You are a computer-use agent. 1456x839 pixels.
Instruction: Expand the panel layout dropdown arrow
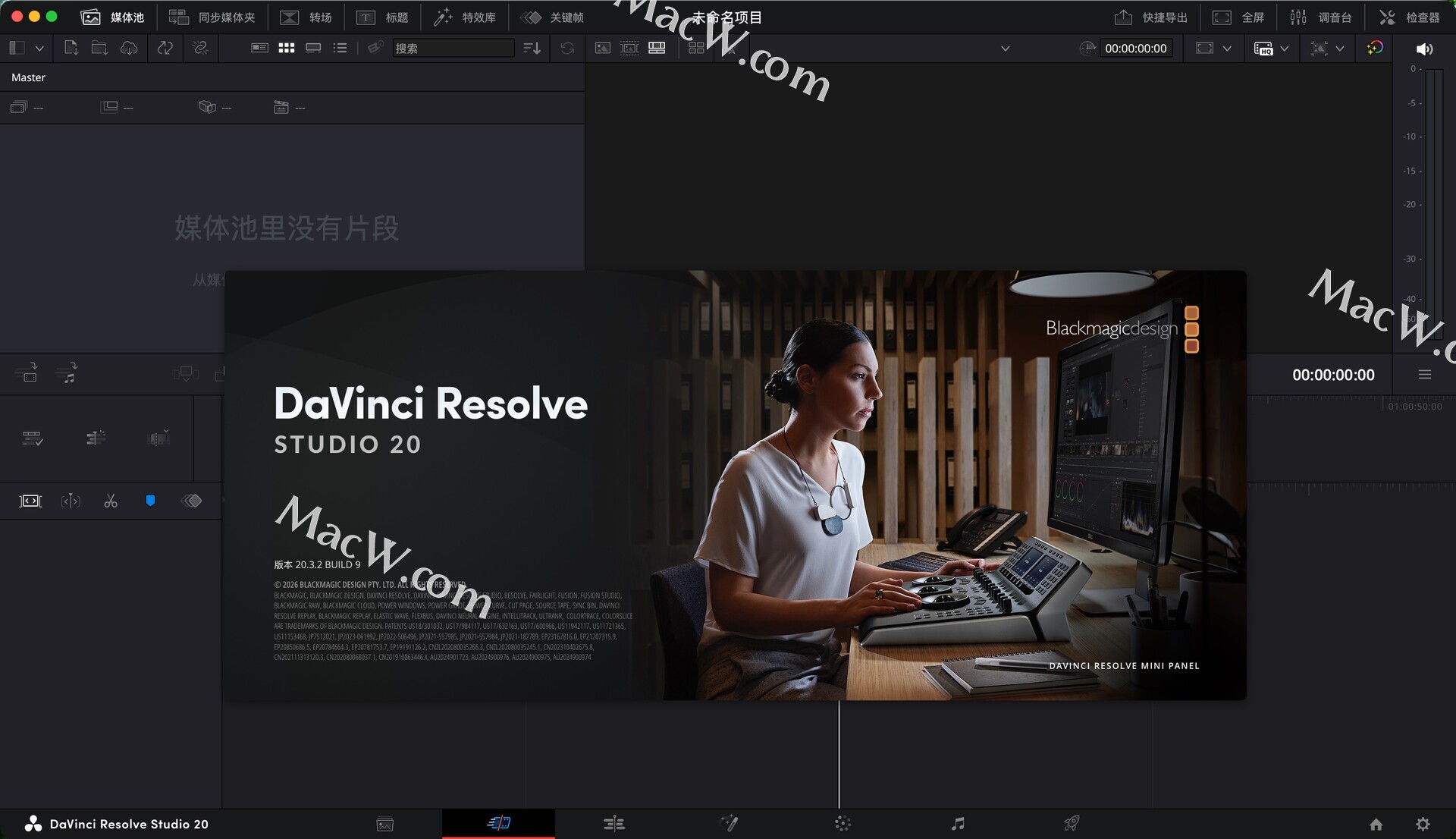39,48
